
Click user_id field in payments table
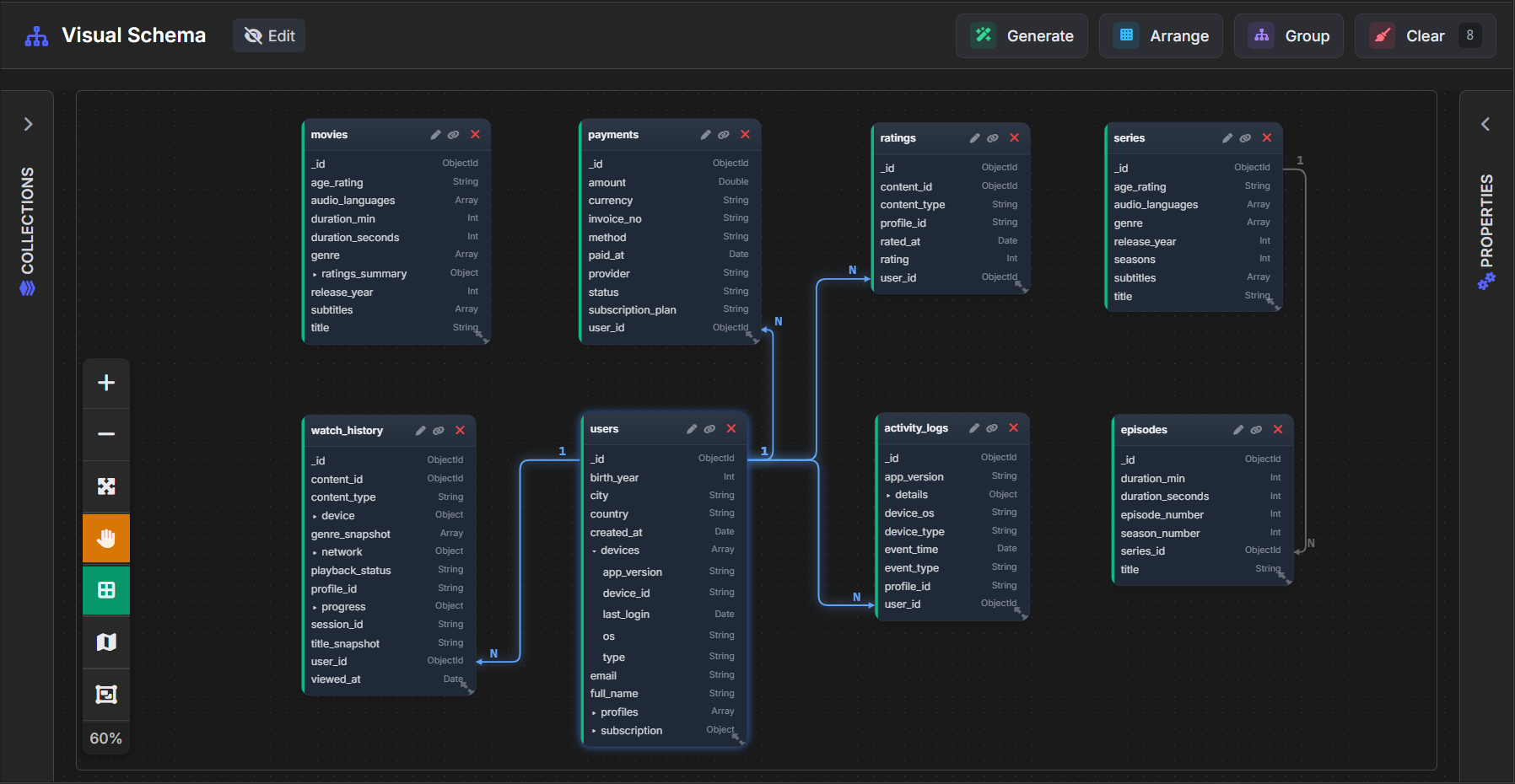(x=669, y=328)
